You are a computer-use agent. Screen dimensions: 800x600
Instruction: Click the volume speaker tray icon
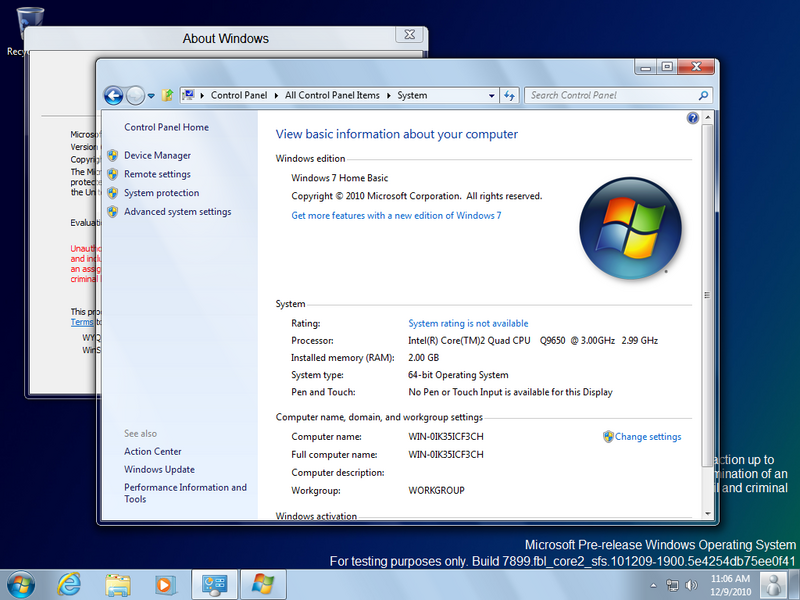[x=691, y=584]
